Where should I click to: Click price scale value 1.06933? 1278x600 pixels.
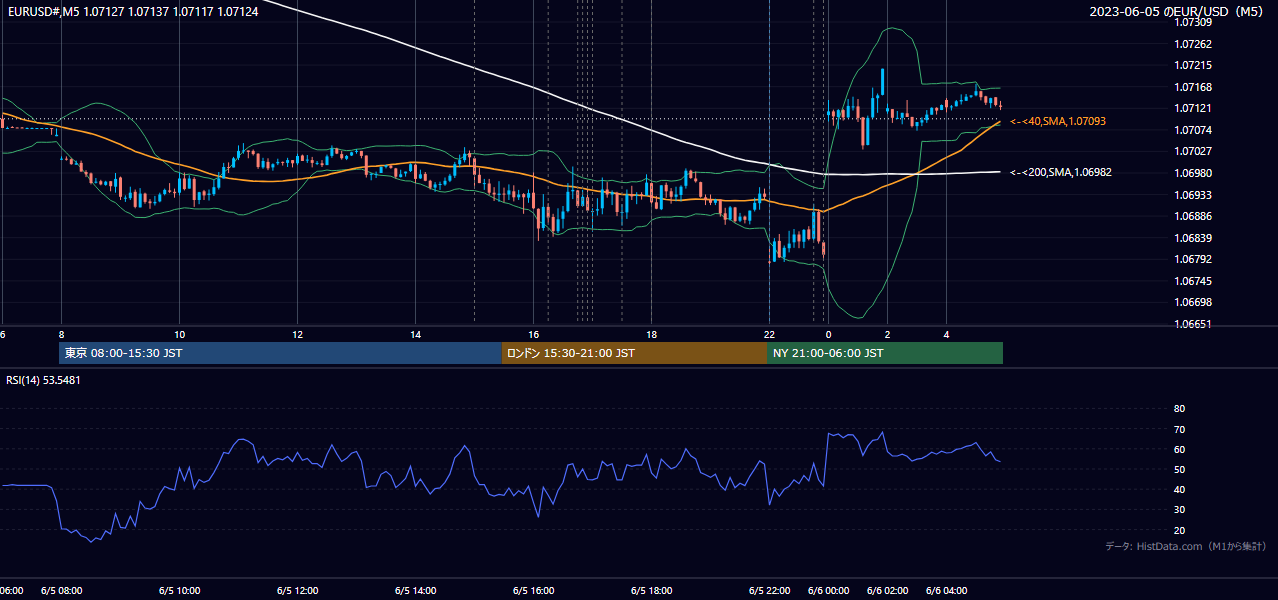1192,195
